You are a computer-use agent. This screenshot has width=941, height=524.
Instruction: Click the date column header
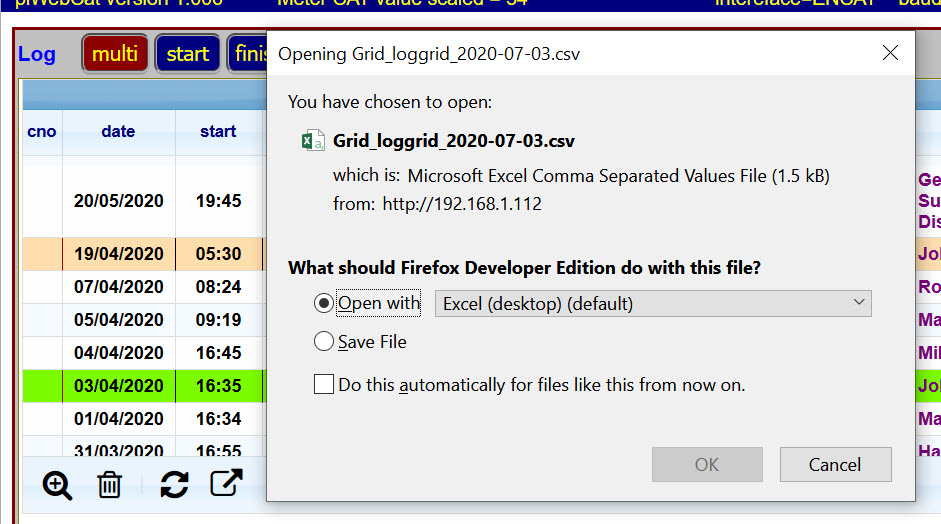(x=118, y=132)
